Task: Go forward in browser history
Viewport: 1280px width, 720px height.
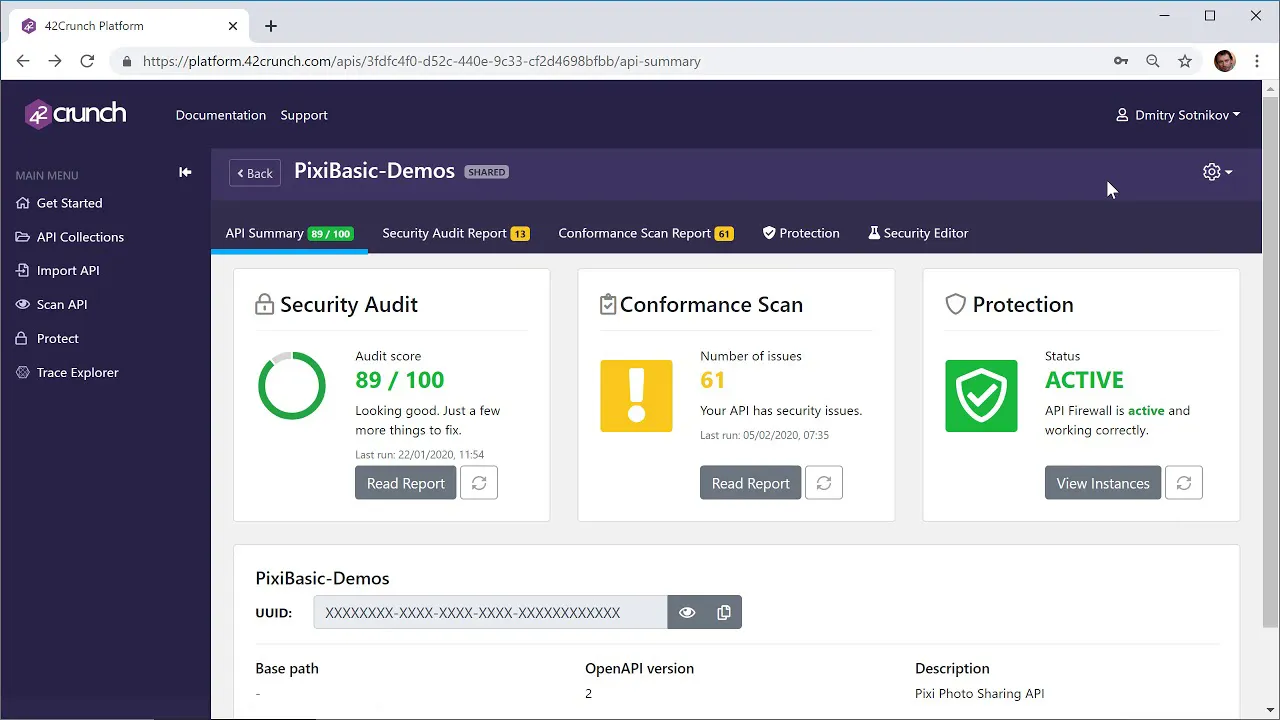Action: 55,61
